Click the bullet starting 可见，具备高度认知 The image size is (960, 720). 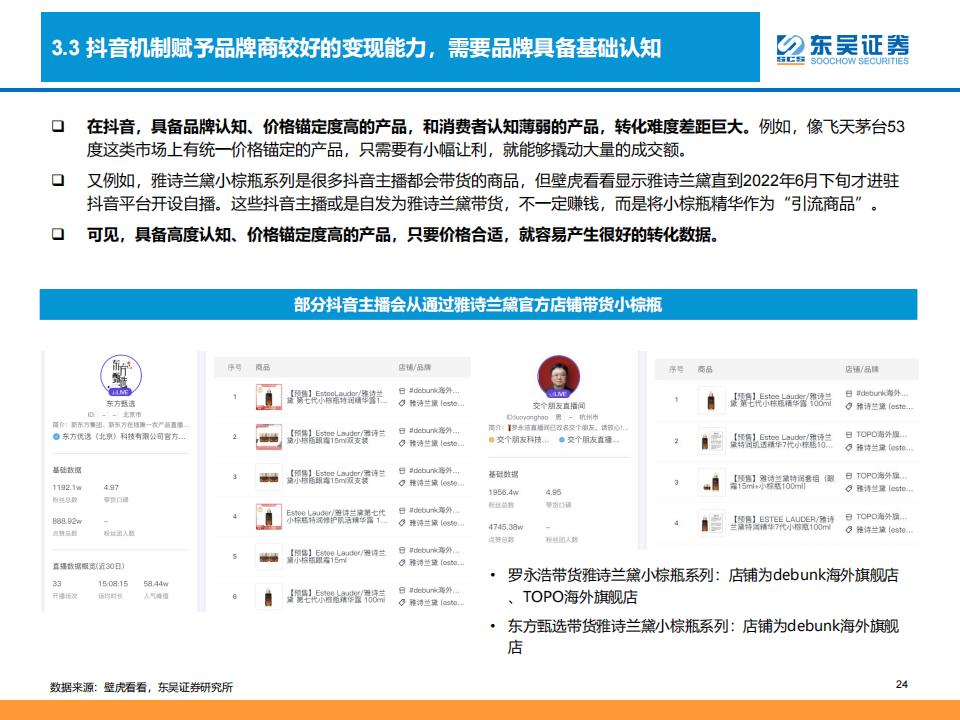(403, 234)
